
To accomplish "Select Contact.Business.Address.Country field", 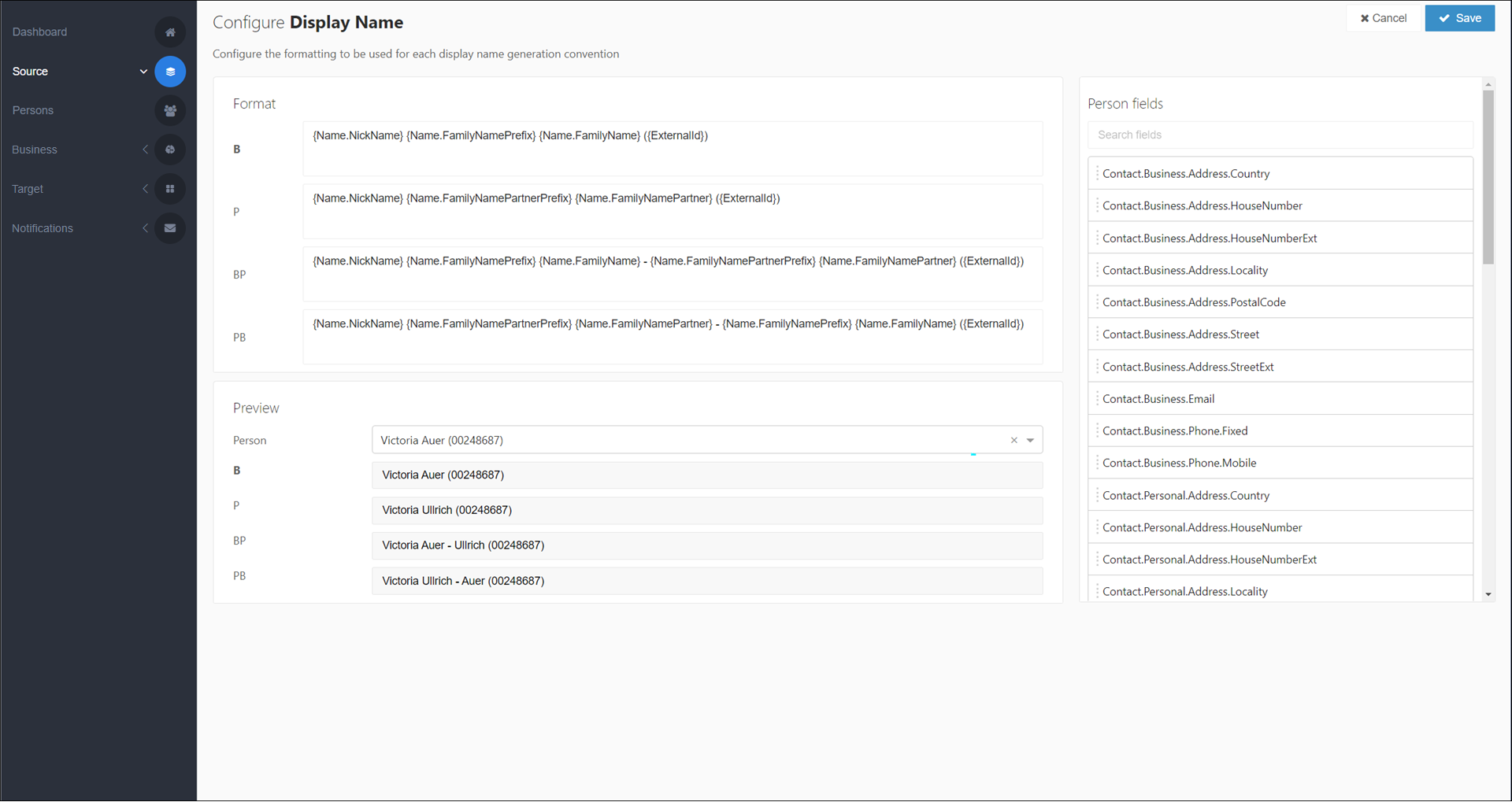I will 1280,174.
